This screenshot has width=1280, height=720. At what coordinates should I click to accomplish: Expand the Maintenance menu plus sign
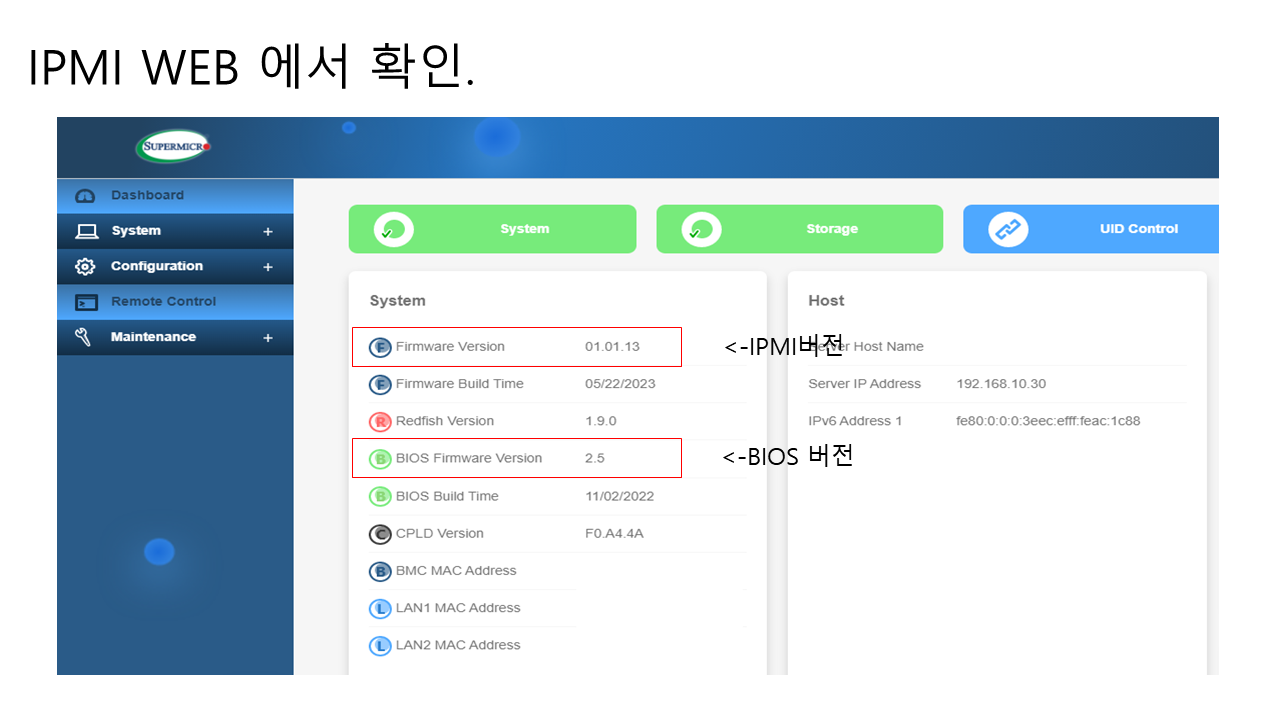[267, 338]
